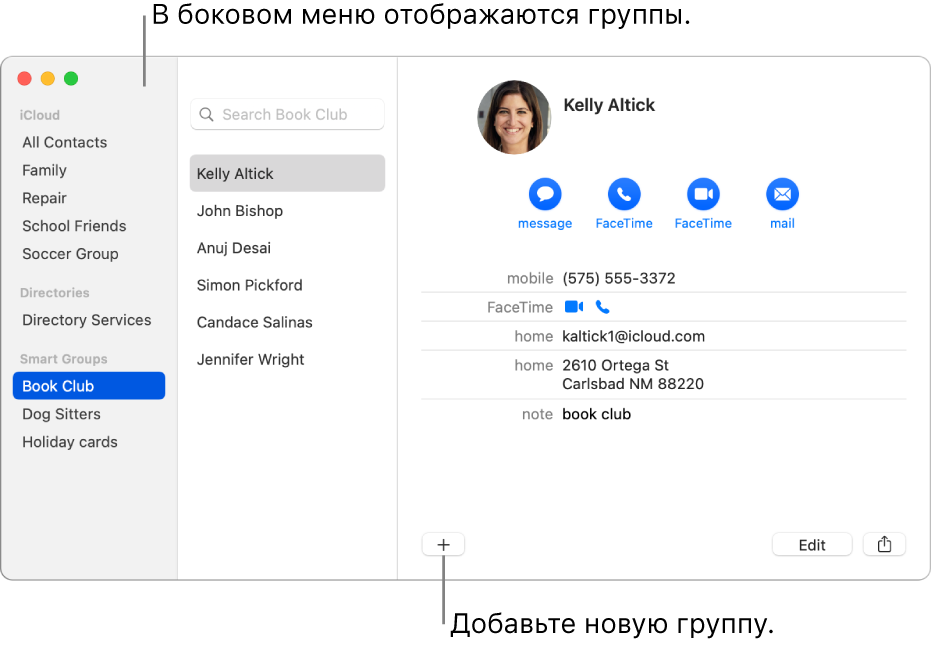The image size is (931, 646).
Task: Click the Smart Groups section header
Action: tap(64, 359)
